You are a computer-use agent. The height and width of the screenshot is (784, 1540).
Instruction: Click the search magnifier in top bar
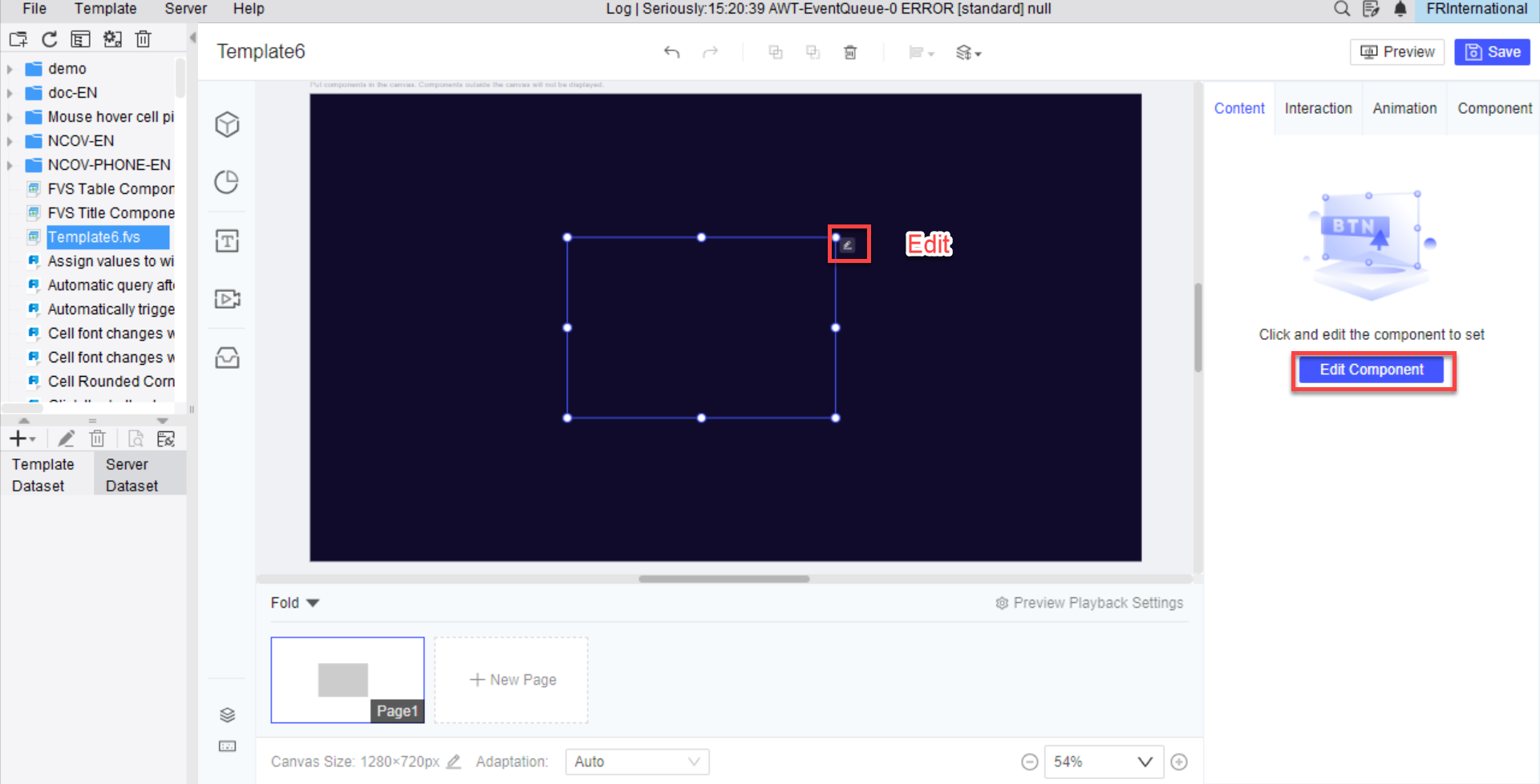1342,9
